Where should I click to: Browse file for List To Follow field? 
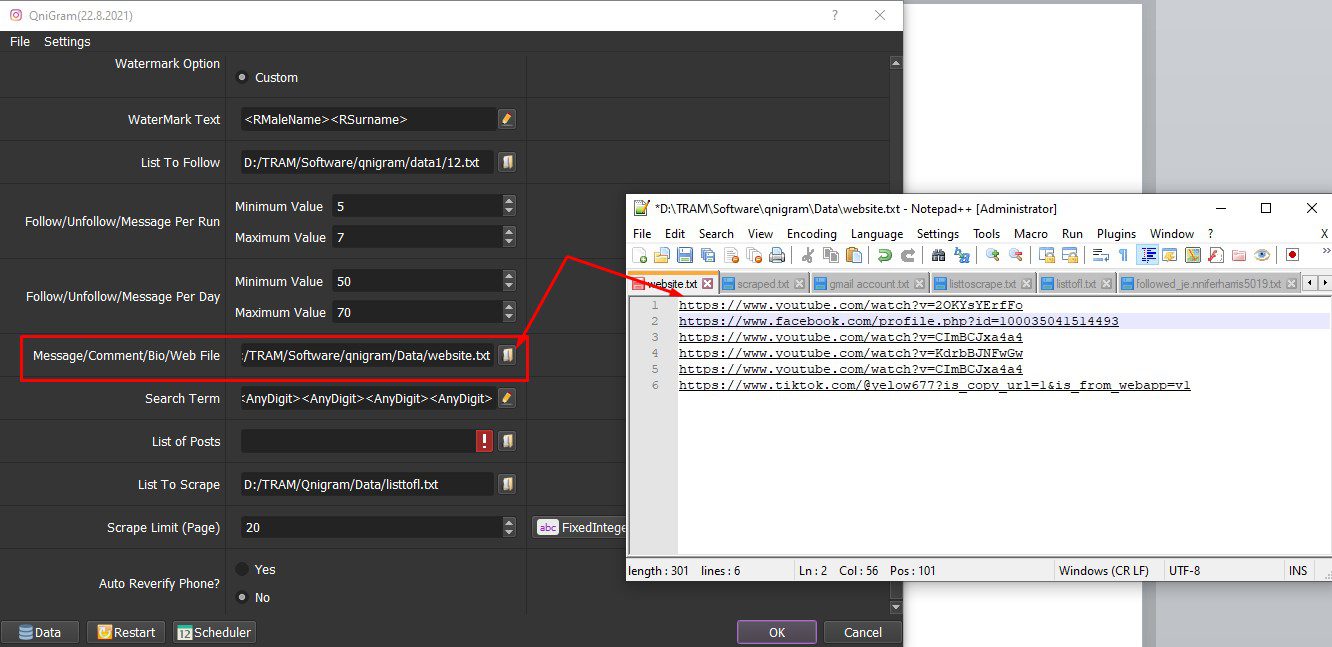pyautogui.click(x=507, y=162)
